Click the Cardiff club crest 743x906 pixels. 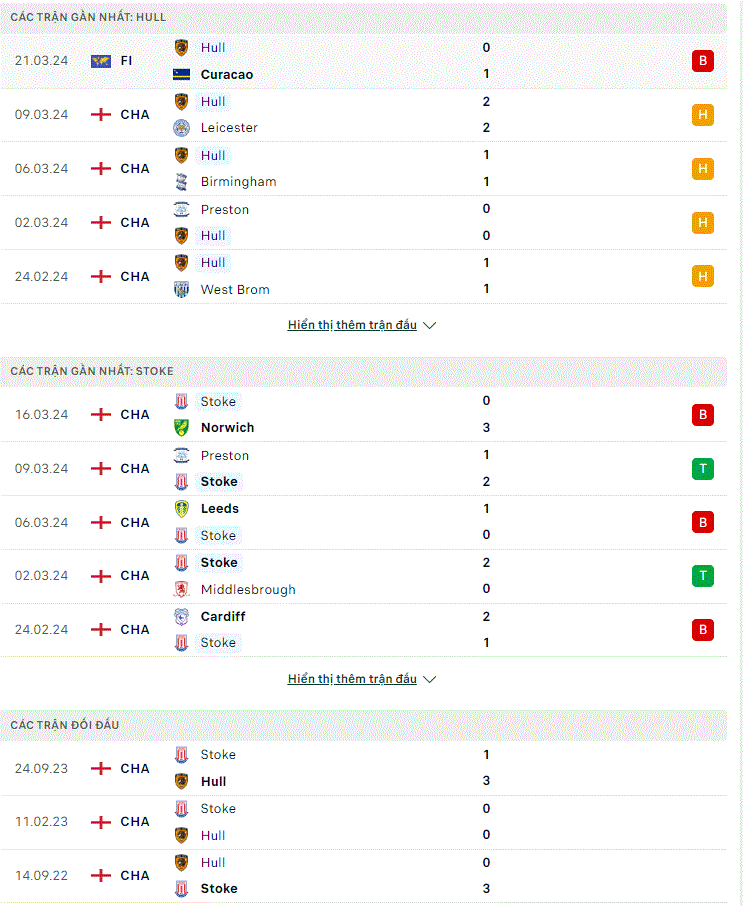tap(181, 617)
